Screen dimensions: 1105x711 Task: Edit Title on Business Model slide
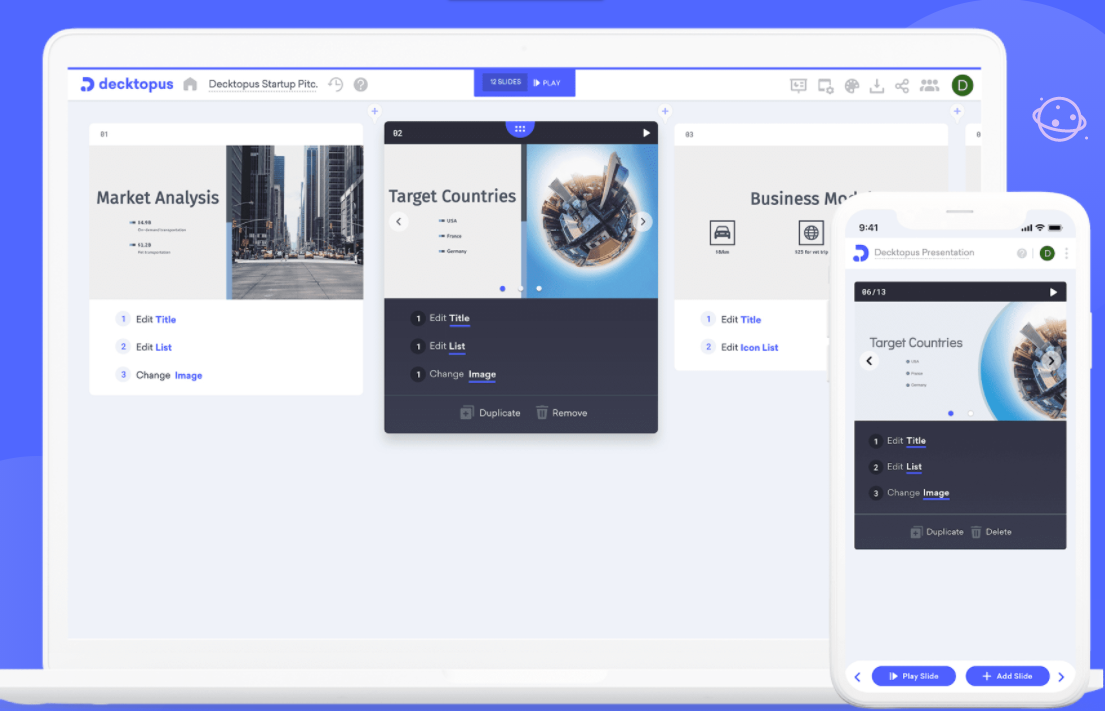coord(741,319)
